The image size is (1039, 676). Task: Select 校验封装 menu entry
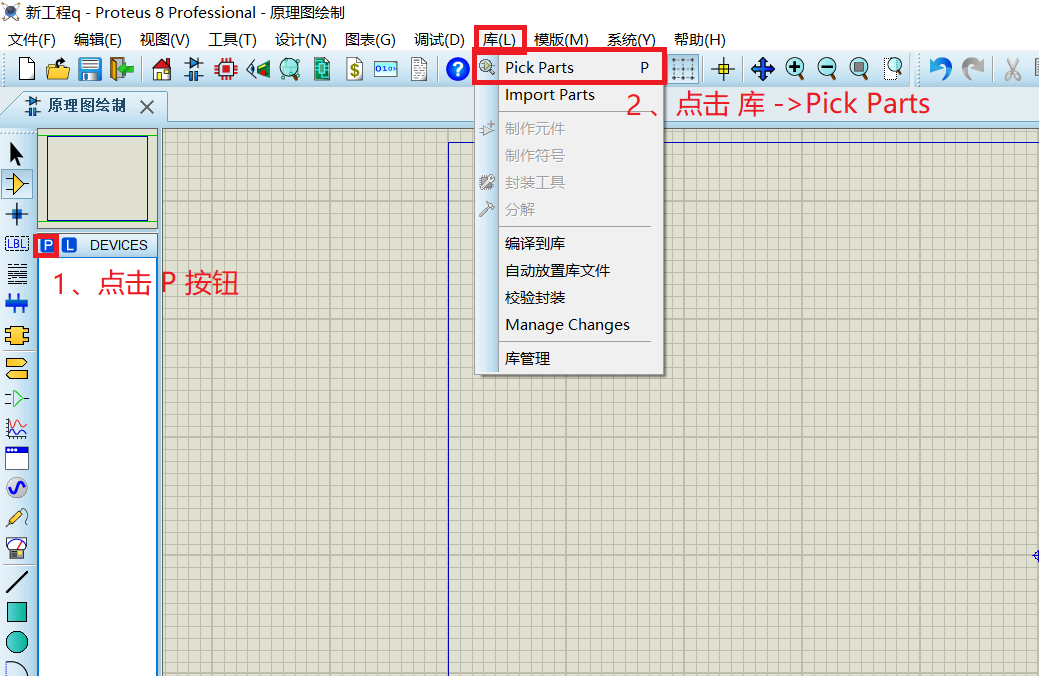(x=570, y=298)
